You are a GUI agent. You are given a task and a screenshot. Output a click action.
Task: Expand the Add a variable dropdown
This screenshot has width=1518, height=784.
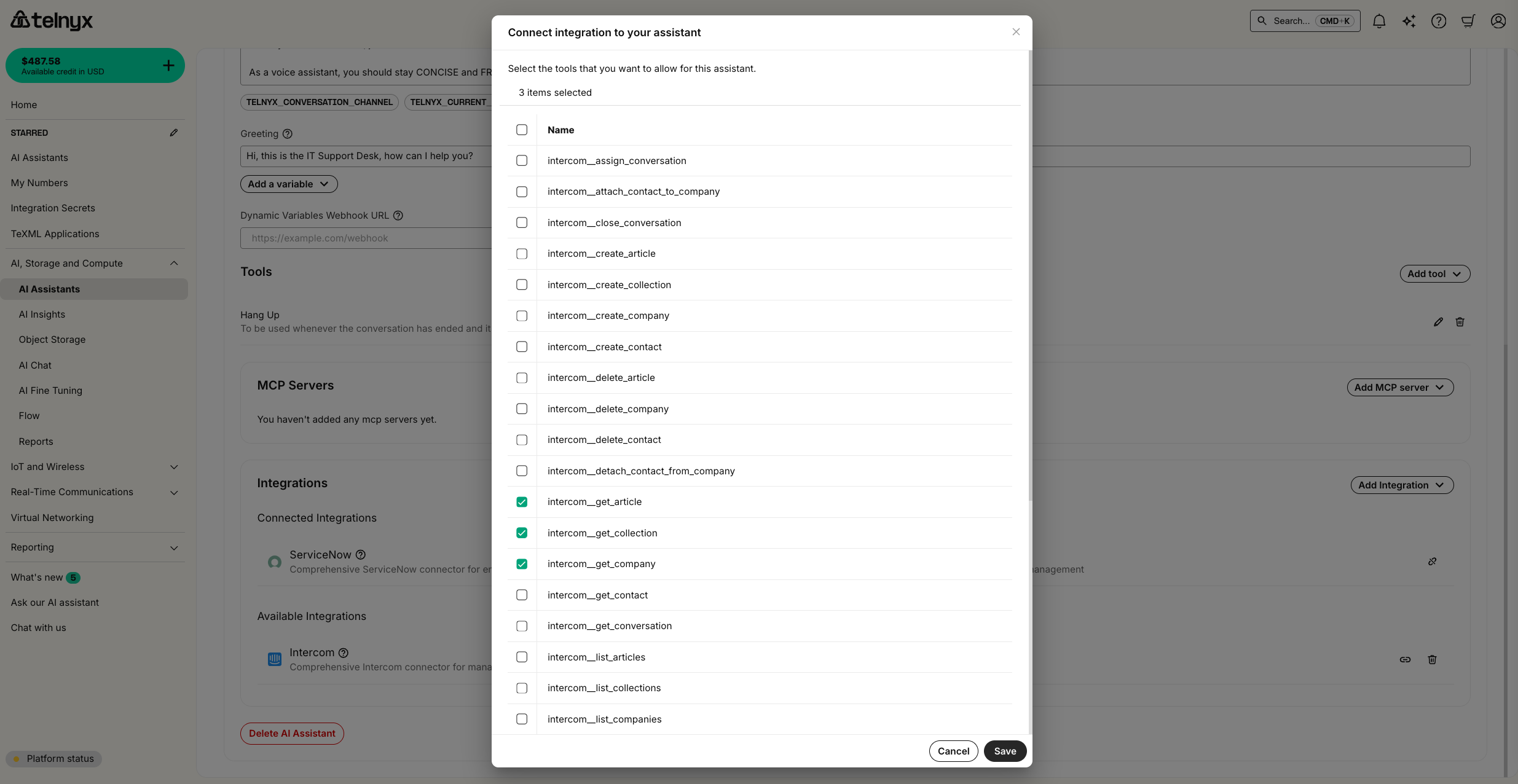point(288,184)
